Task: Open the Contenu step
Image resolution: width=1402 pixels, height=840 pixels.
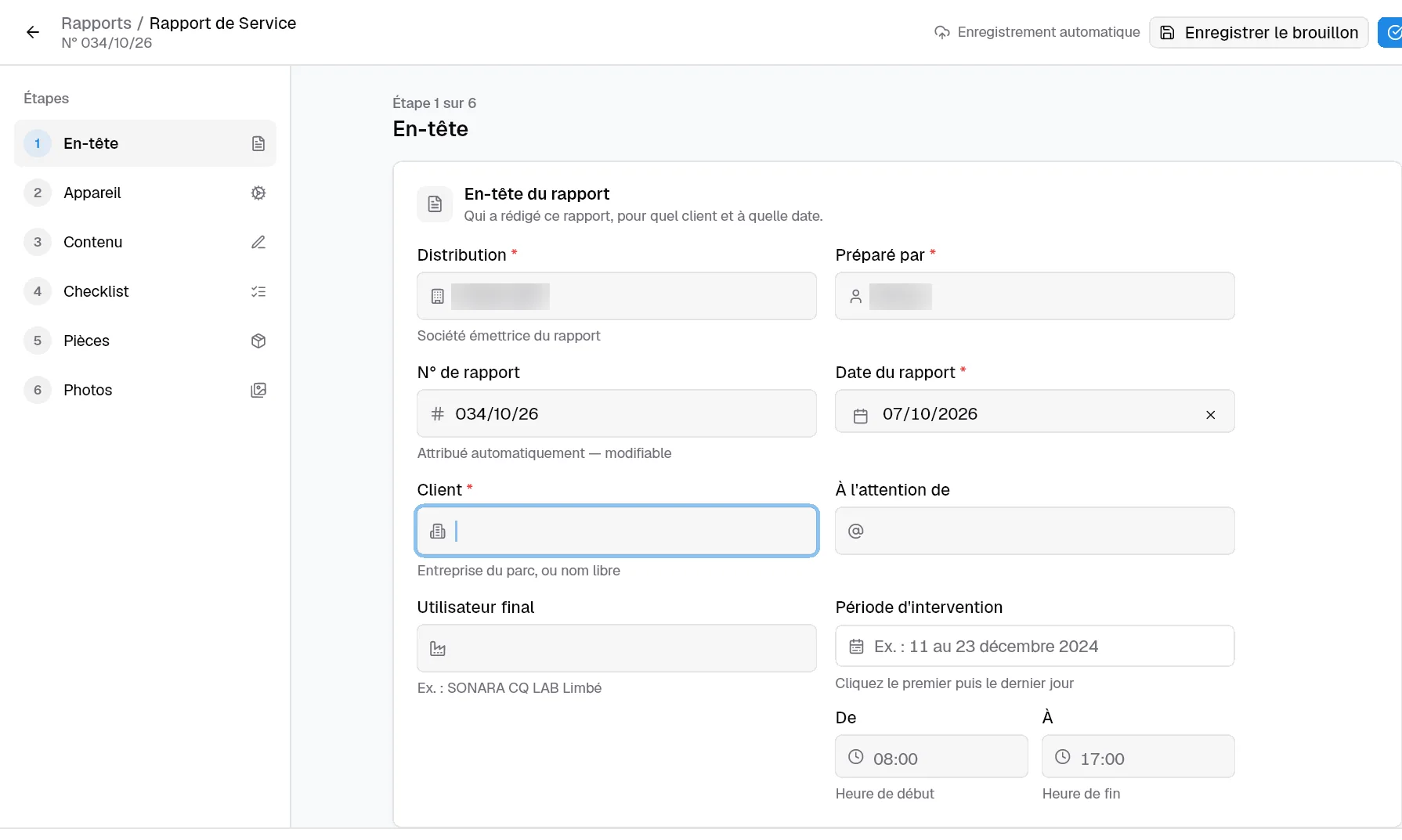Action: pyautogui.click(x=145, y=242)
